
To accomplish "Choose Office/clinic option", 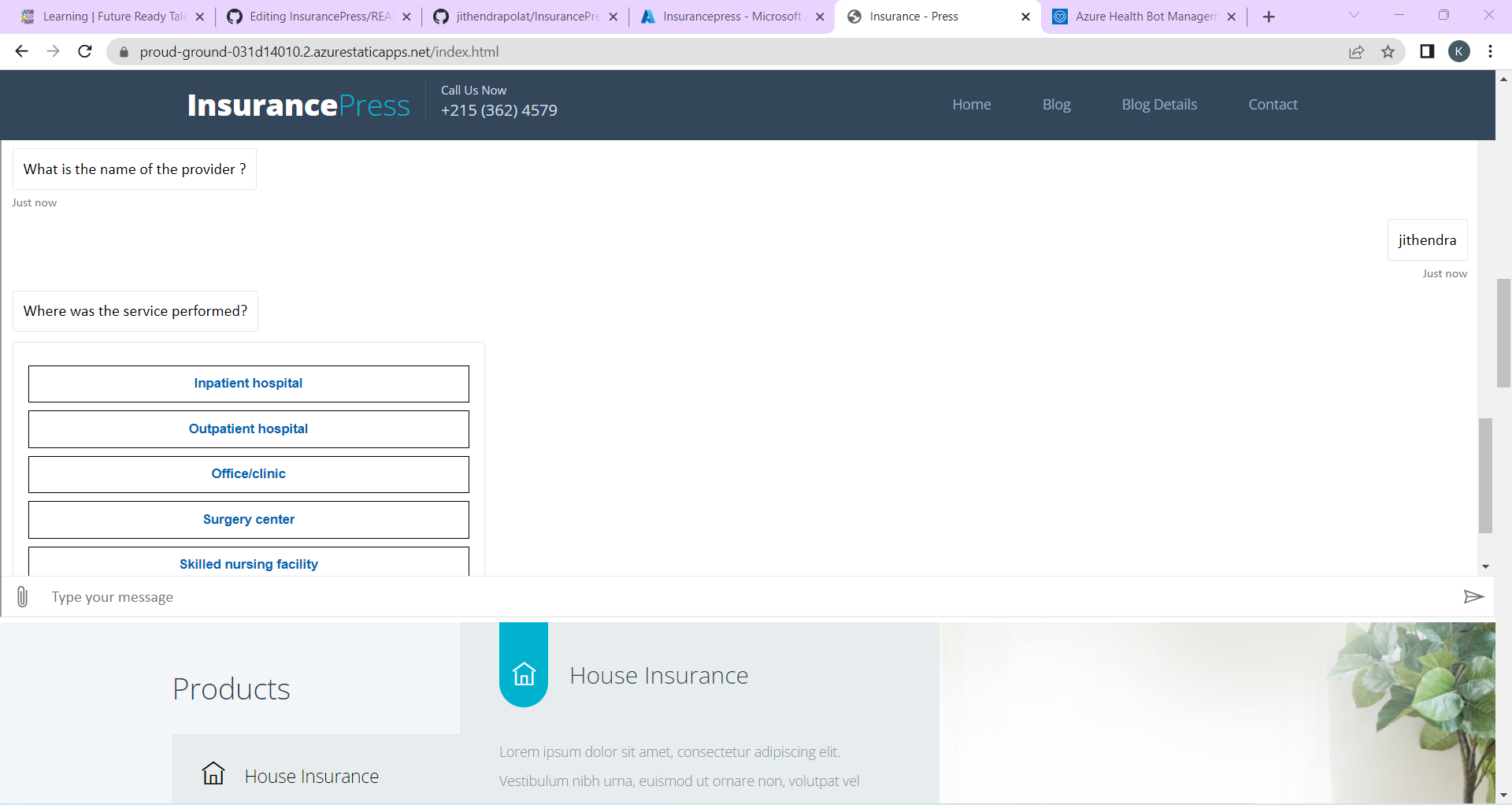I will pos(249,474).
